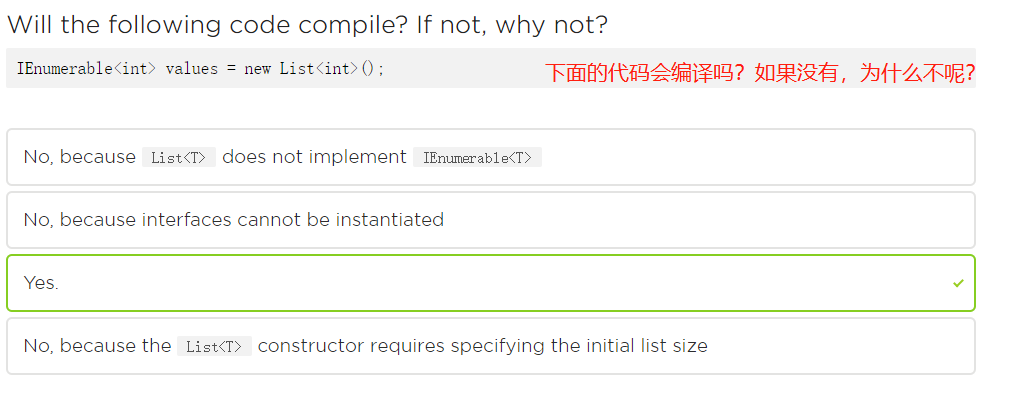Click the List<T> code tag in first answer
This screenshot has width=1014, height=400.
pos(179,158)
